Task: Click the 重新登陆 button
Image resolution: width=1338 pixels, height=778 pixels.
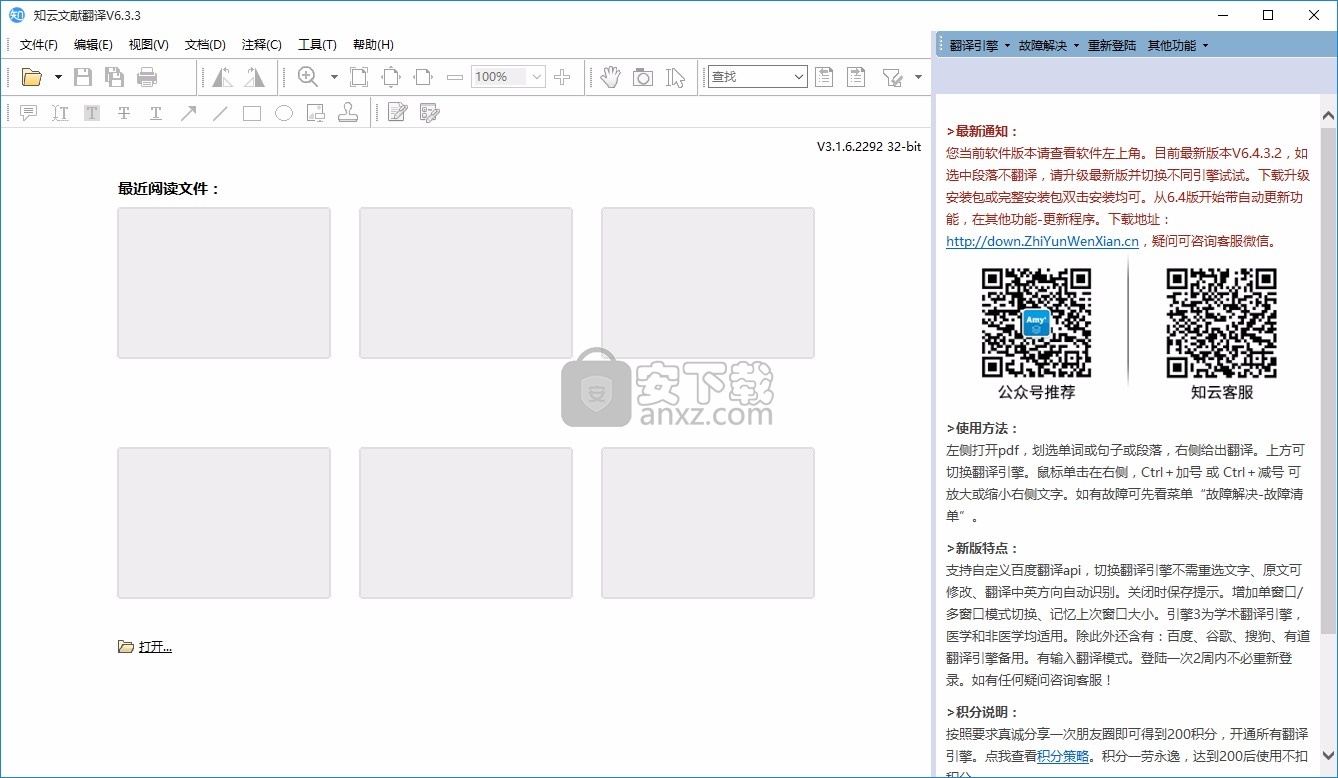Action: pyautogui.click(x=1112, y=45)
